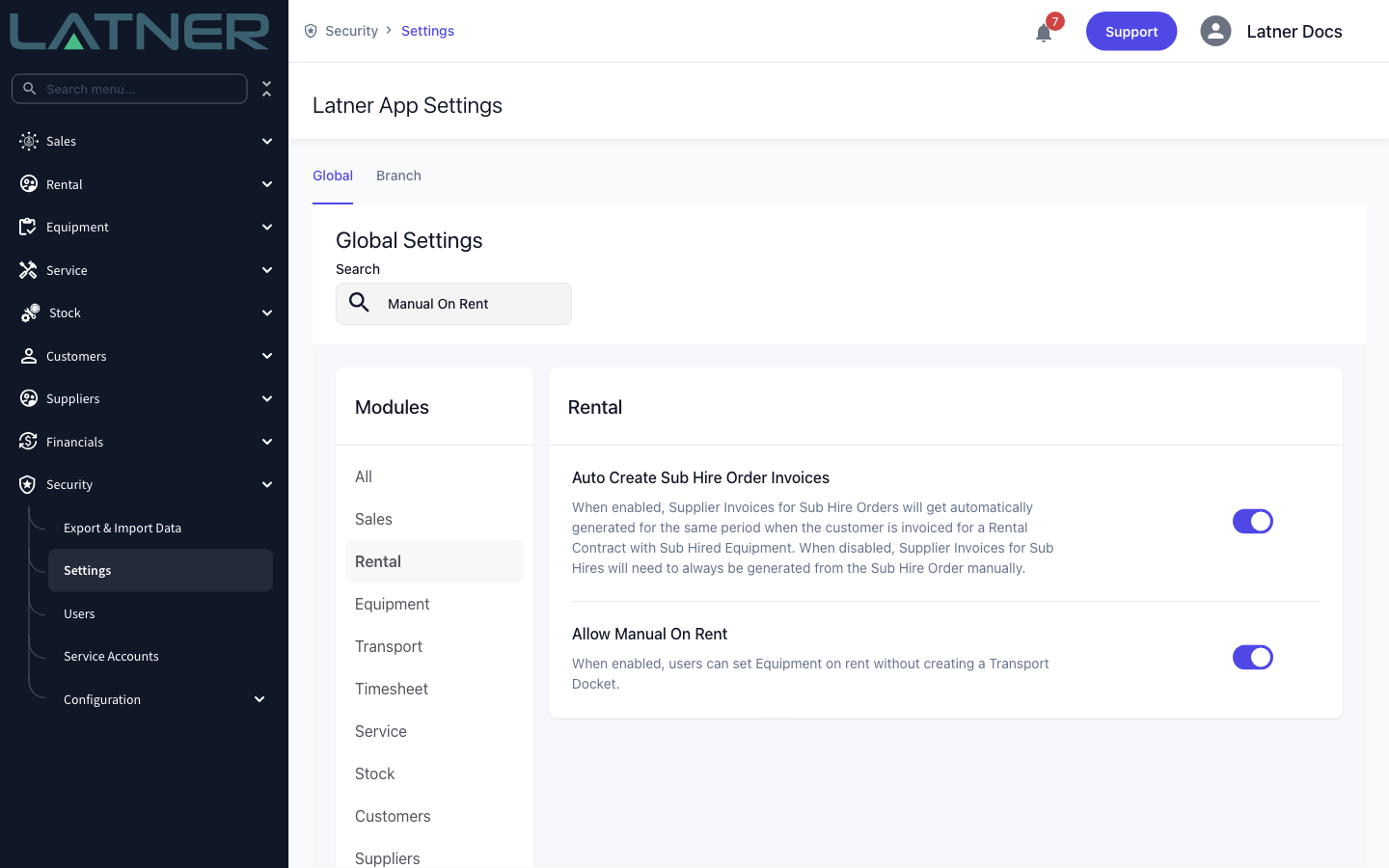The image size is (1389, 868).
Task: Click the Global Settings search magnifier
Action: pos(359,303)
